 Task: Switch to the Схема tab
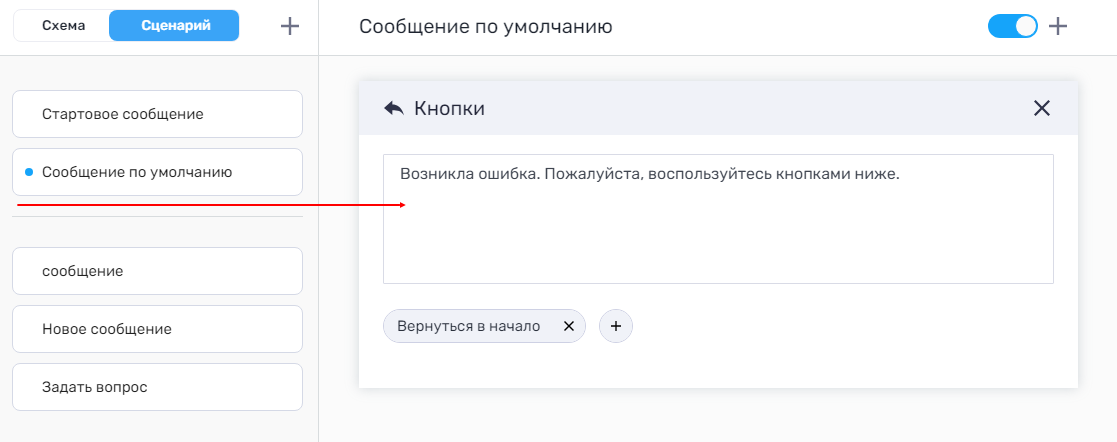(63, 26)
